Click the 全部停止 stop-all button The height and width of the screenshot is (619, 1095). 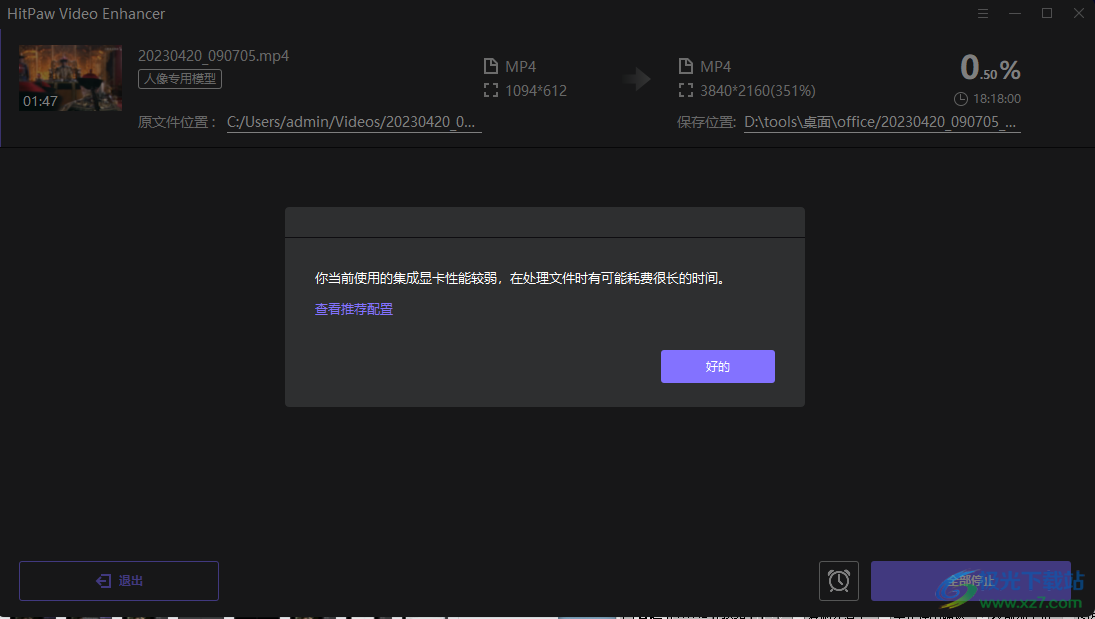970,581
